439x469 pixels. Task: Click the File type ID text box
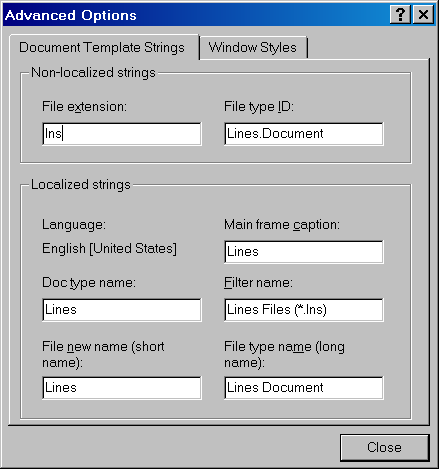point(304,134)
